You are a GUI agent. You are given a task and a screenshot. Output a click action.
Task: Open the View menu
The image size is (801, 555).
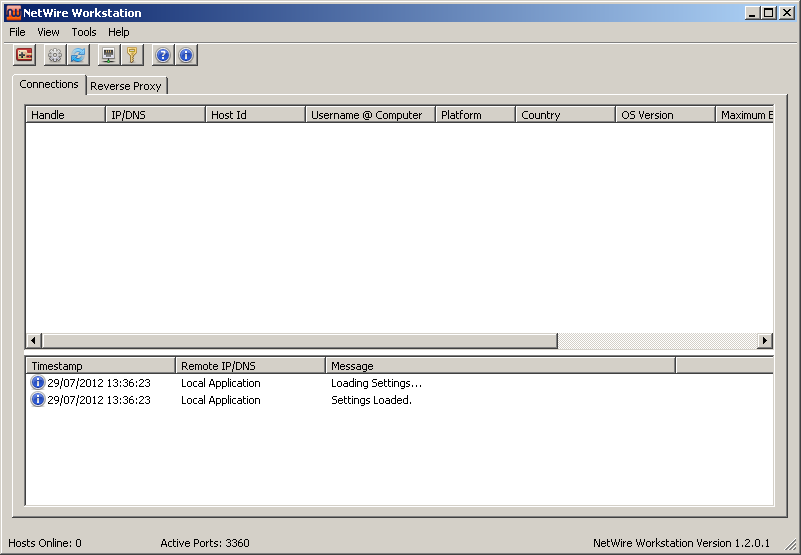pos(48,32)
